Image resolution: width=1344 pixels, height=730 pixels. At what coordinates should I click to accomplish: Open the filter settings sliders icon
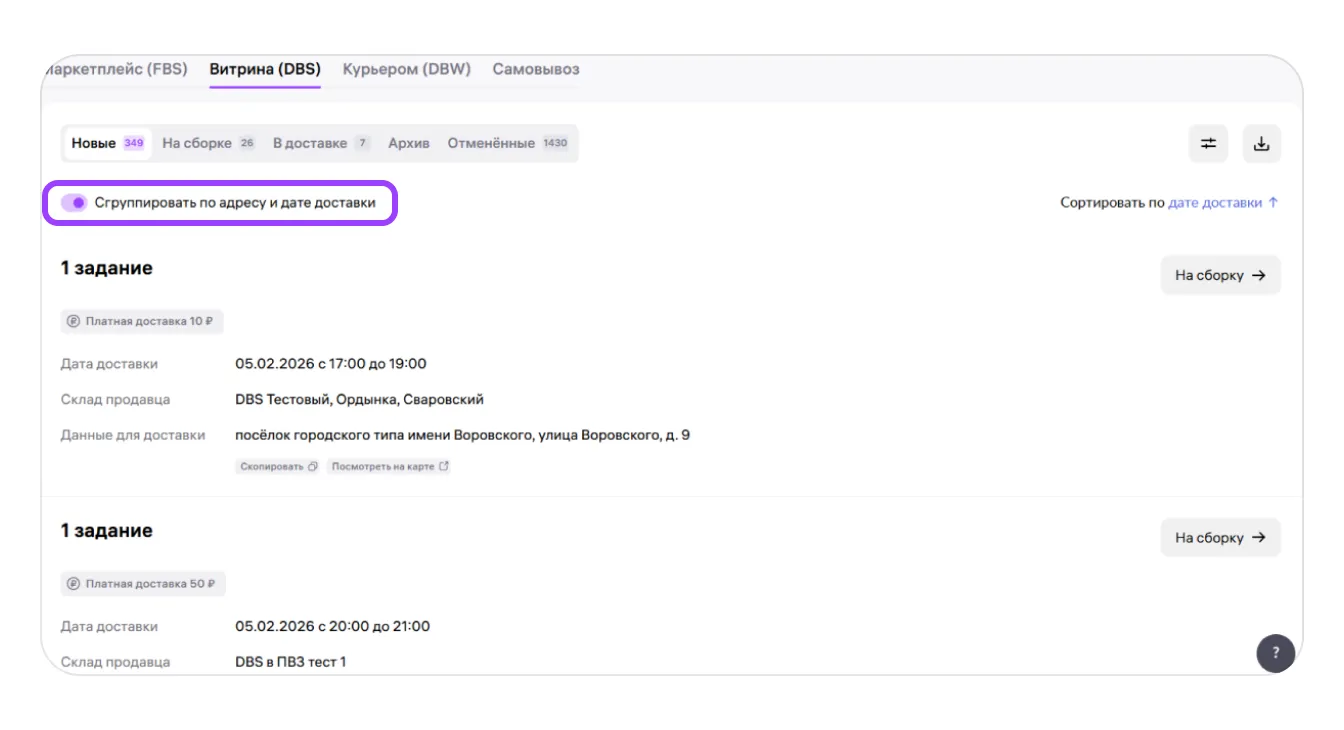(1208, 143)
